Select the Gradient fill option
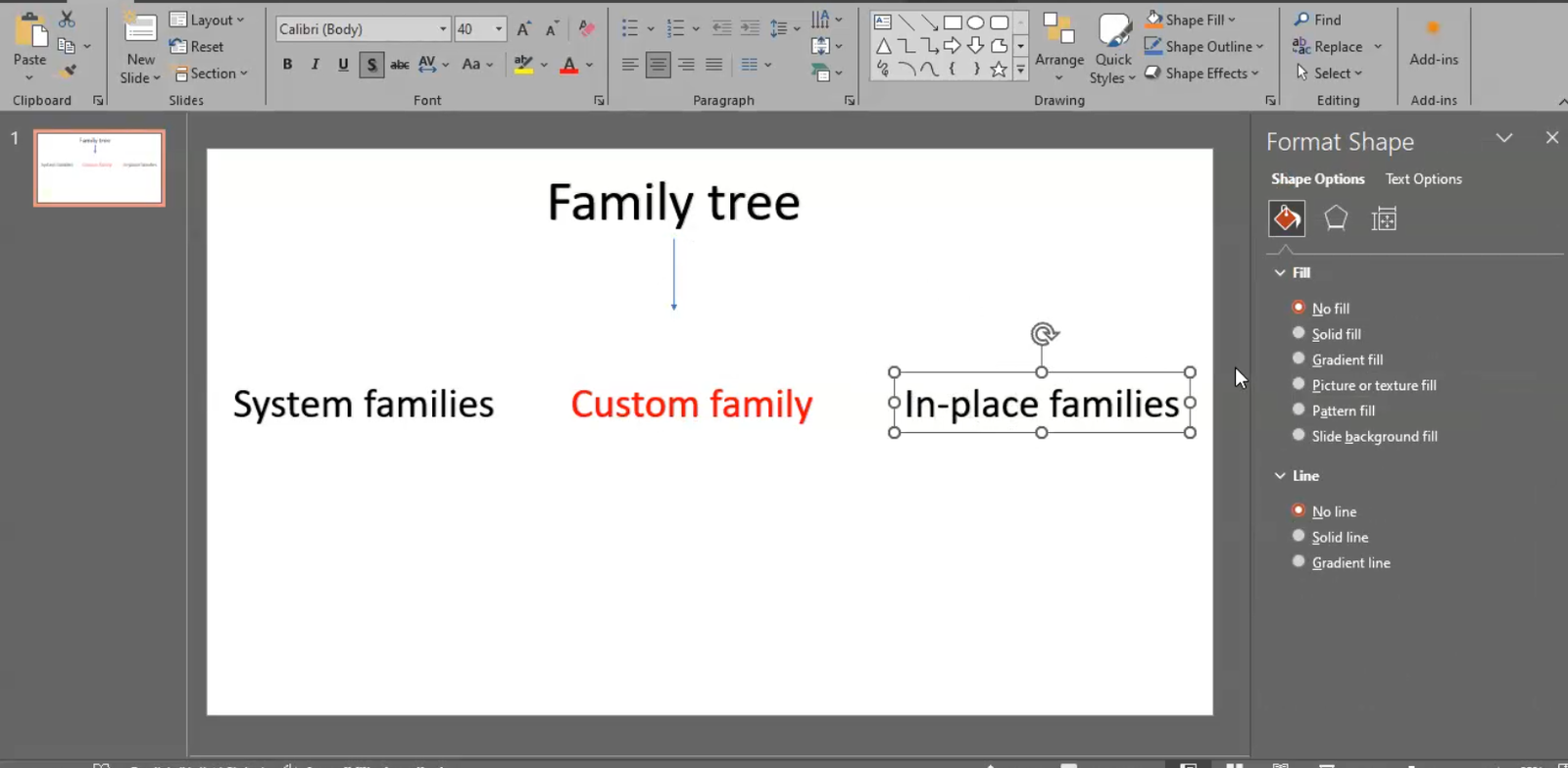 tap(1337, 360)
